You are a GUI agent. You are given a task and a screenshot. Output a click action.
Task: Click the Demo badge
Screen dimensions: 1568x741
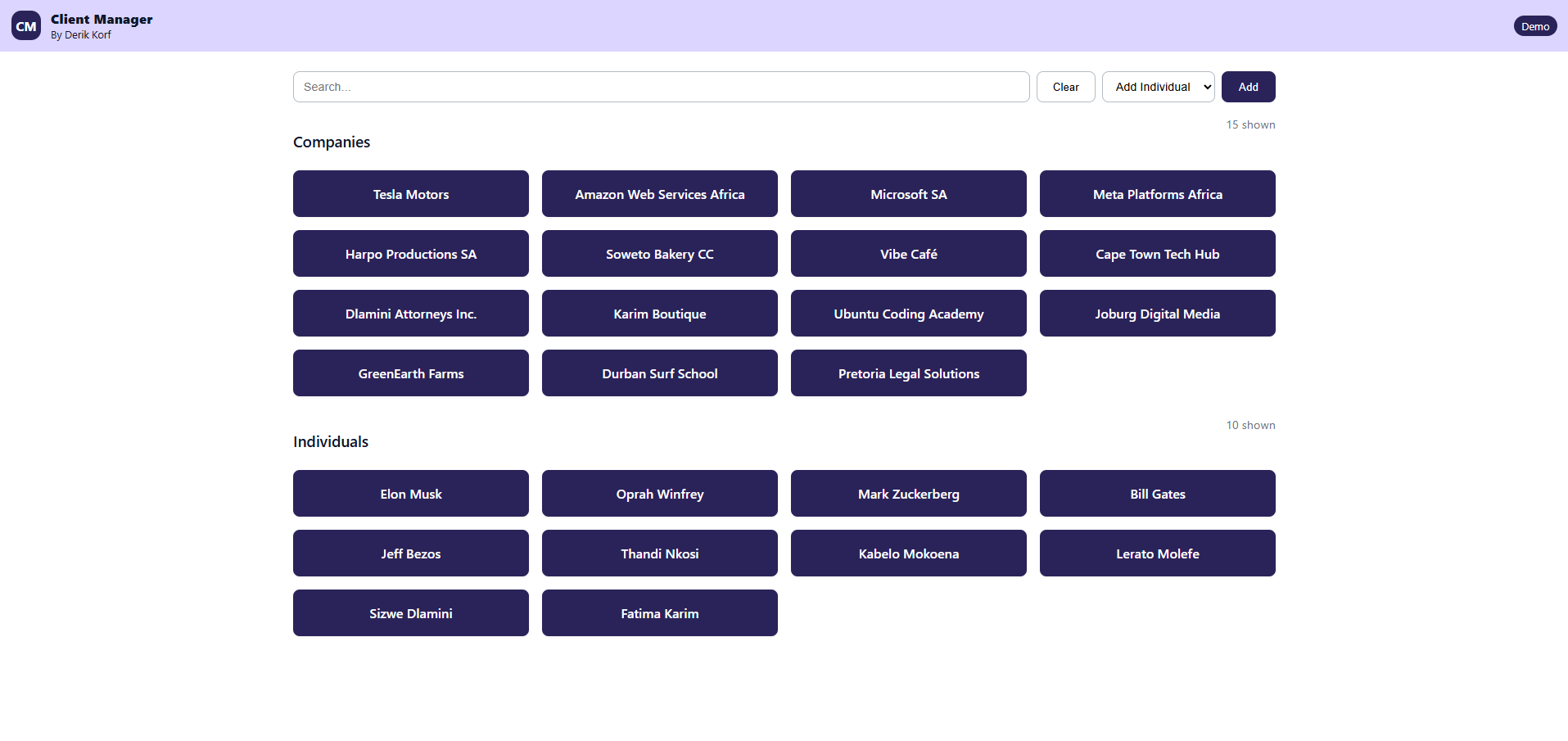coord(1535,26)
